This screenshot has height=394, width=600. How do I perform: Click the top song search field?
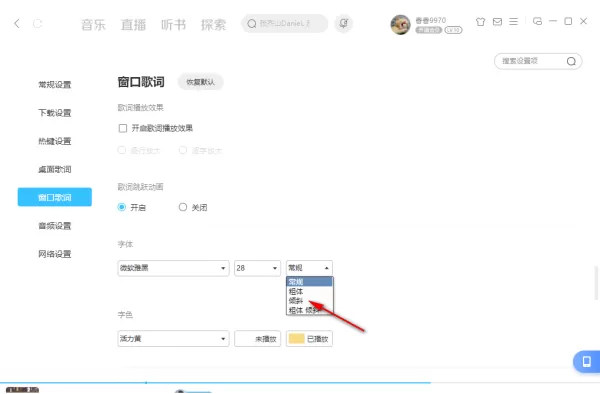pyautogui.click(x=285, y=23)
